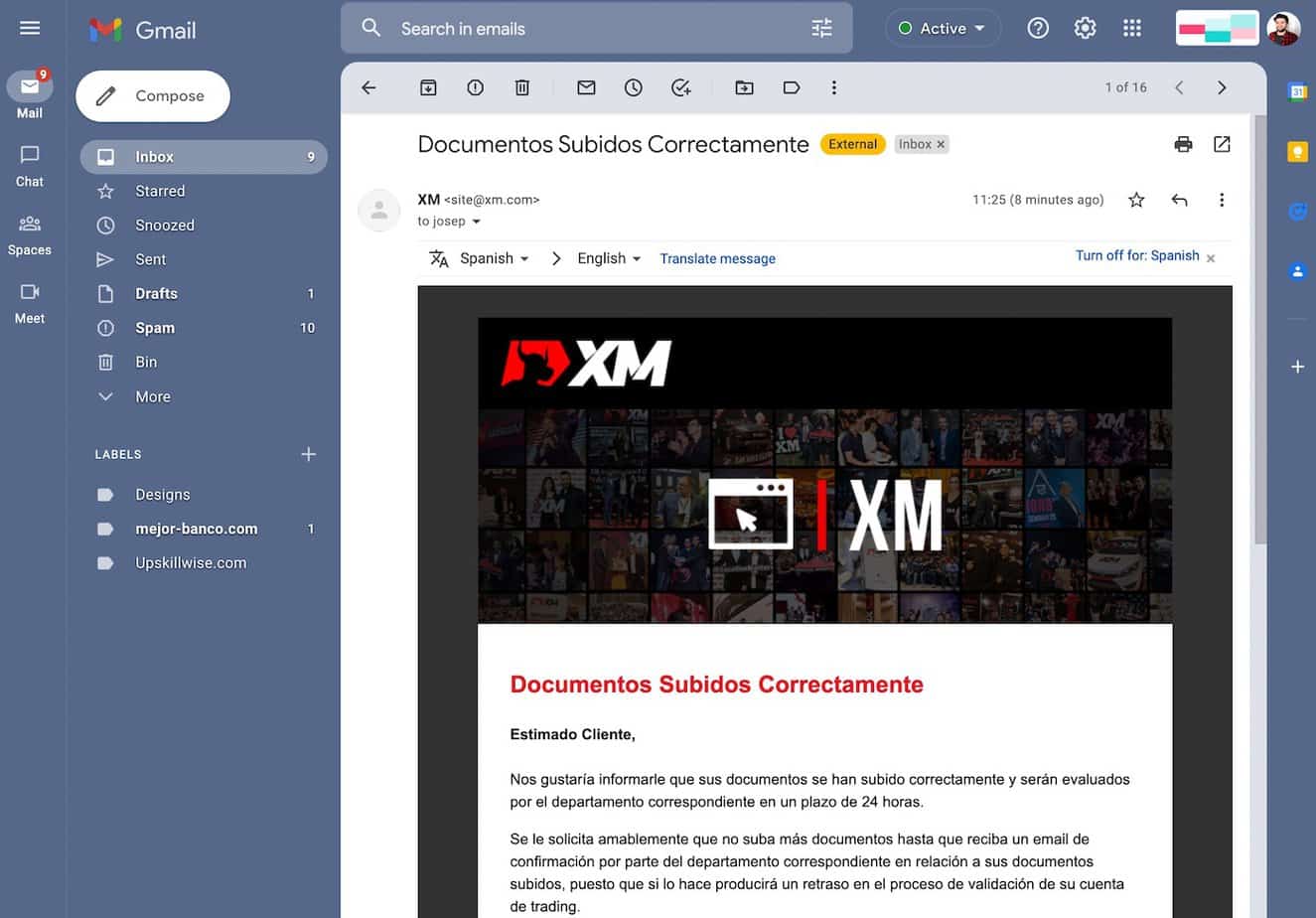The height and width of the screenshot is (918, 1316).
Task: Open the Bin folder
Action: click(x=204, y=363)
